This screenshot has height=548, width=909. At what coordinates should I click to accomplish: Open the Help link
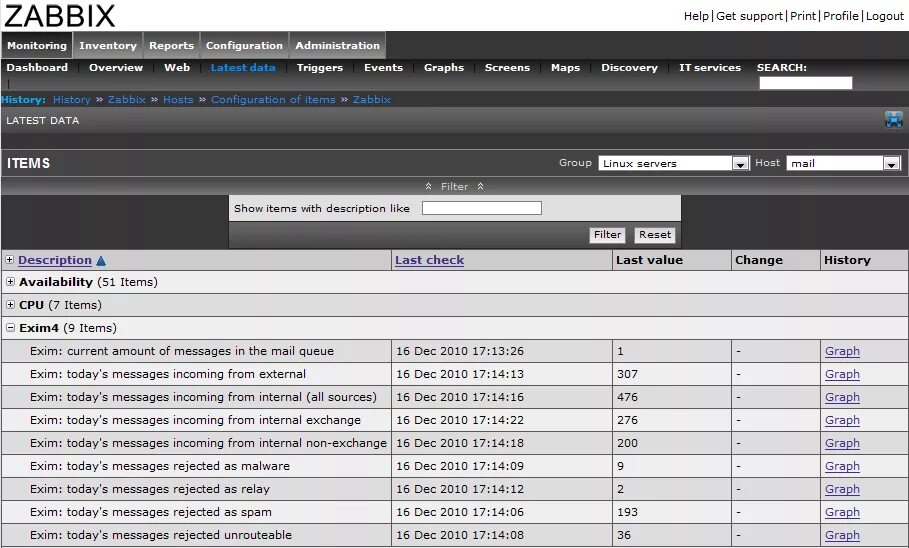point(696,16)
